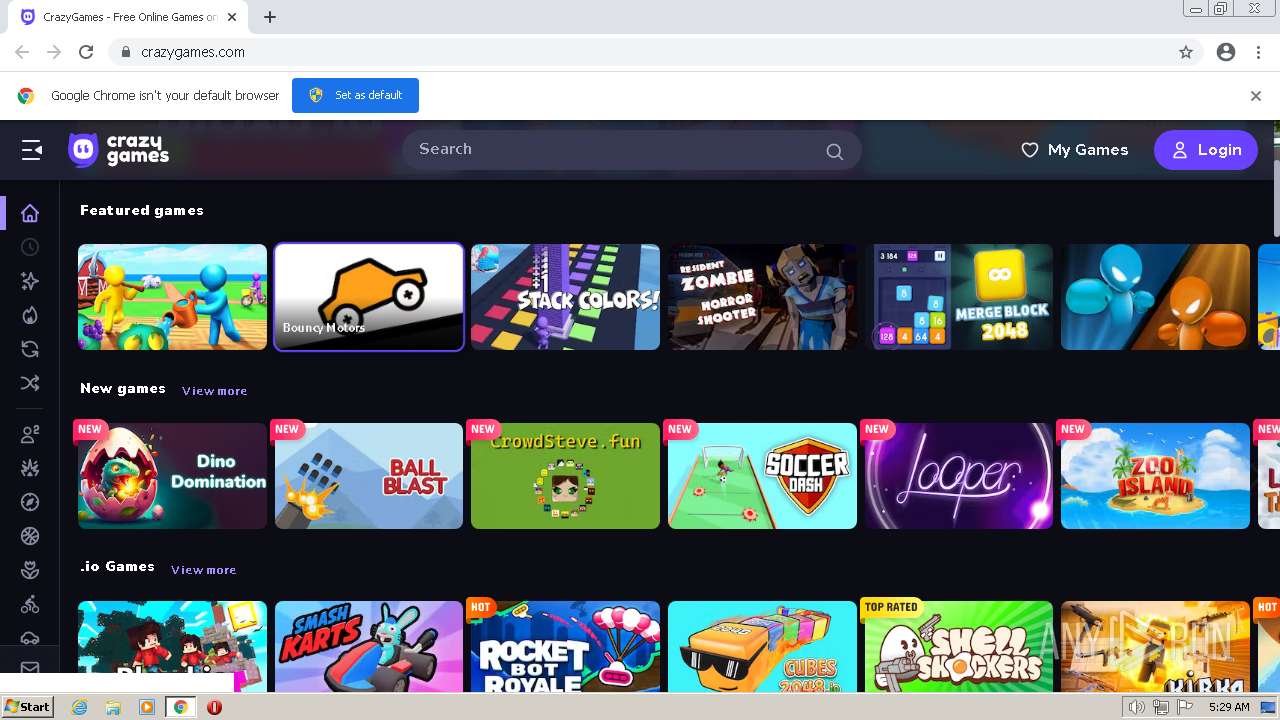
Task: Open the volume speaker tray icon
Action: (x=1137, y=707)
